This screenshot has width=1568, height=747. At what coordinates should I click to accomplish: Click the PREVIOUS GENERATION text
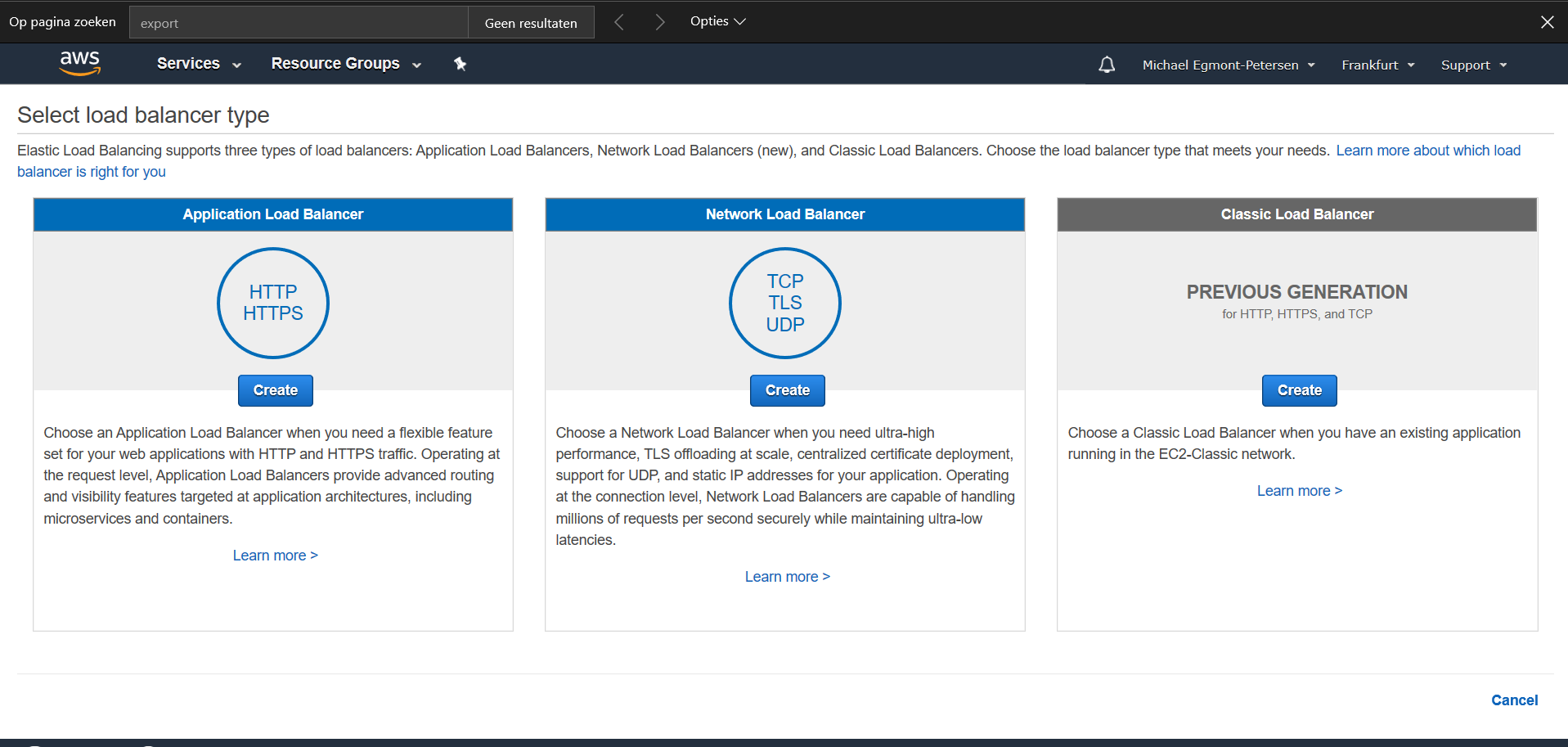[1297, 292]
